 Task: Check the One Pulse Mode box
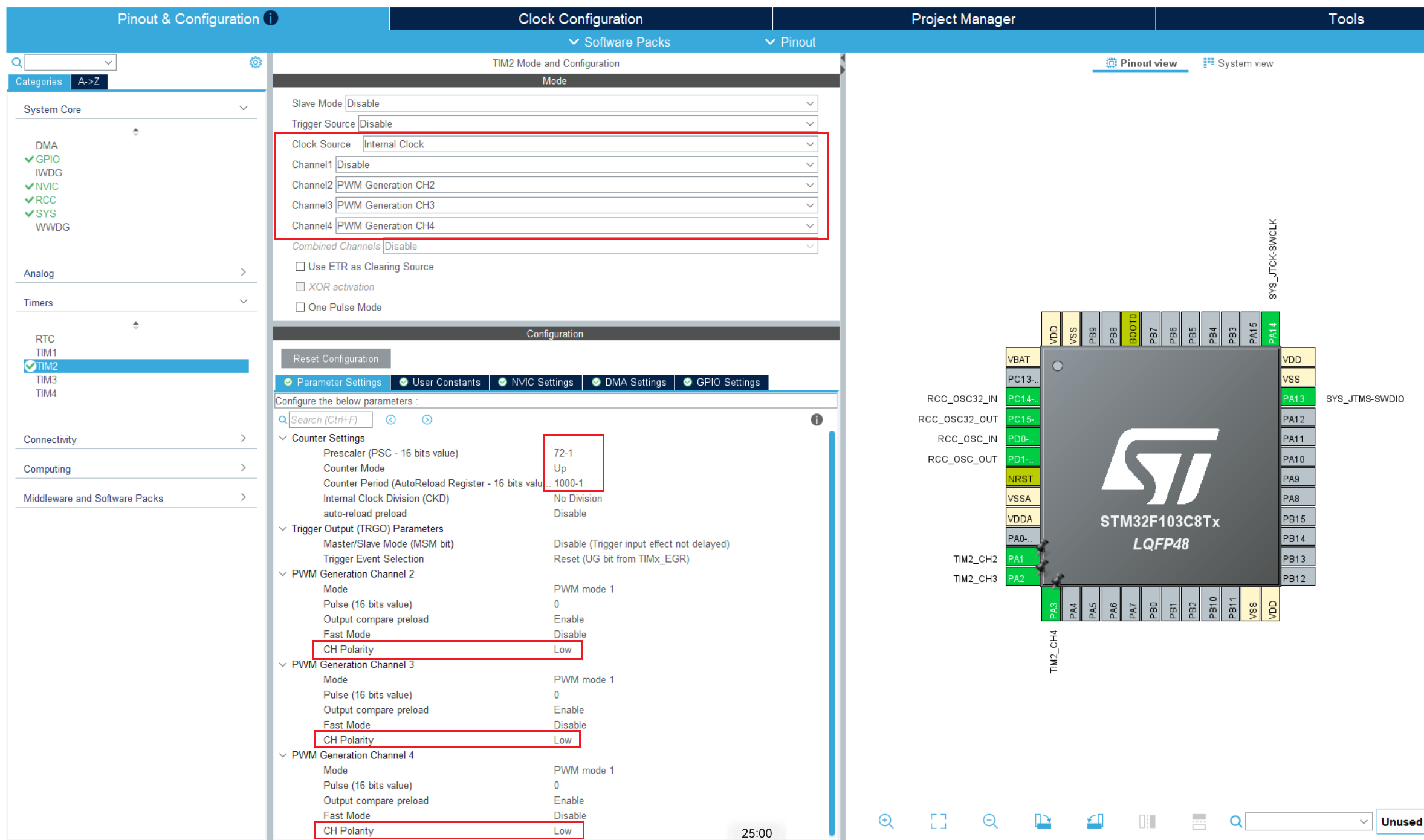300,307
